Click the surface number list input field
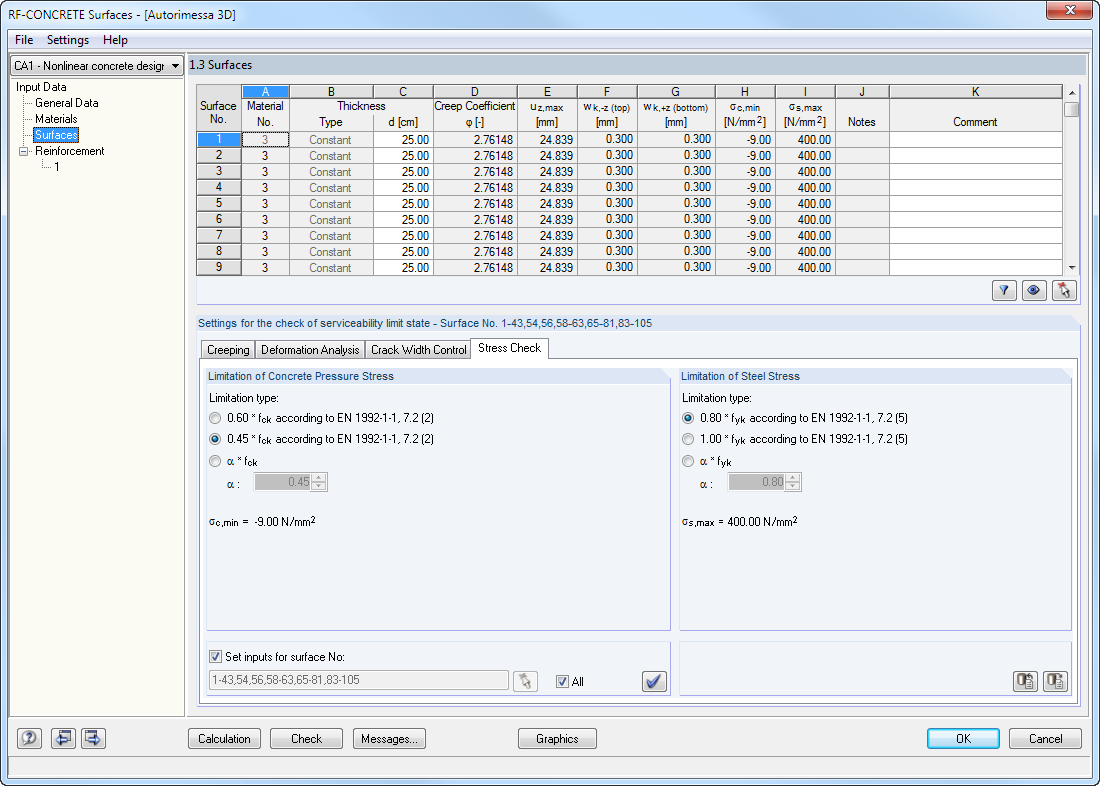This screenshot has width=1100, height=786. 358,680
